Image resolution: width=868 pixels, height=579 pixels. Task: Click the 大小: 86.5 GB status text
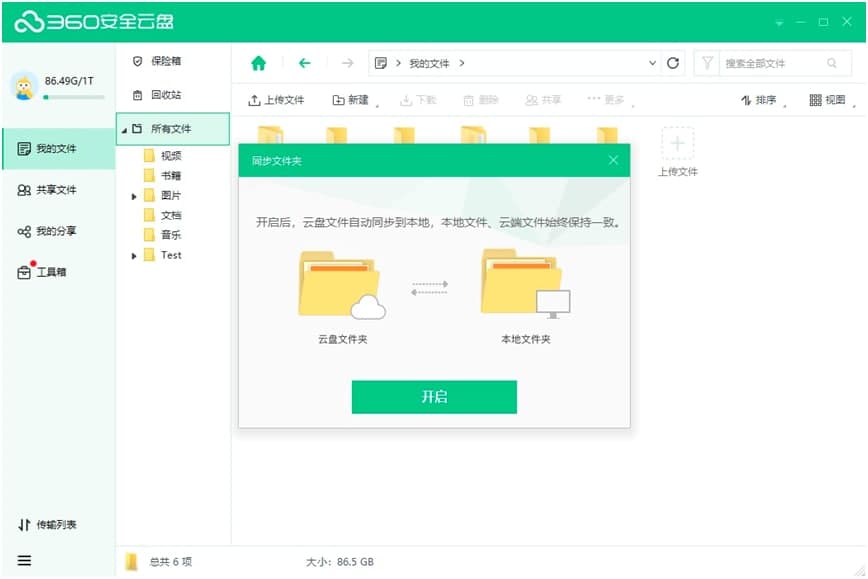point(340,562)
